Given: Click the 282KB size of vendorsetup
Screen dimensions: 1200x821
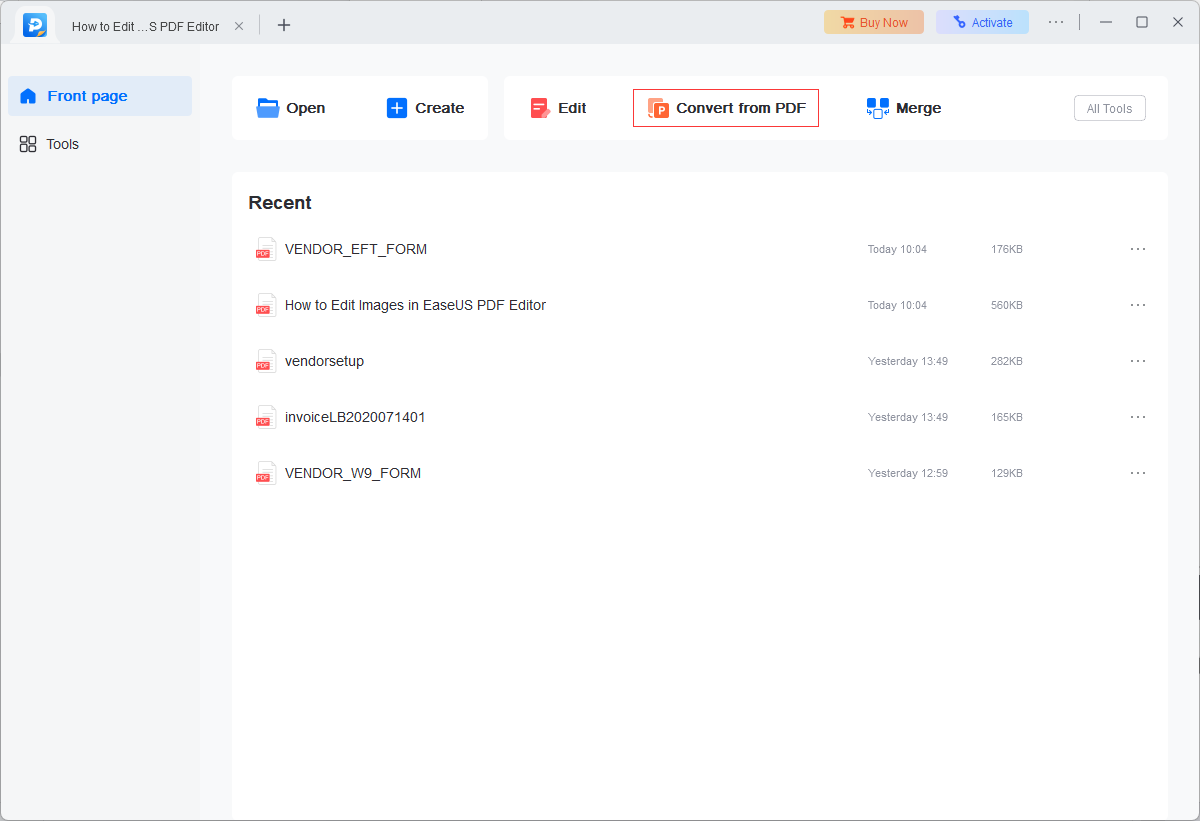Looking at the screenshot, I should pyautogui.click(x=1007, y=361).
